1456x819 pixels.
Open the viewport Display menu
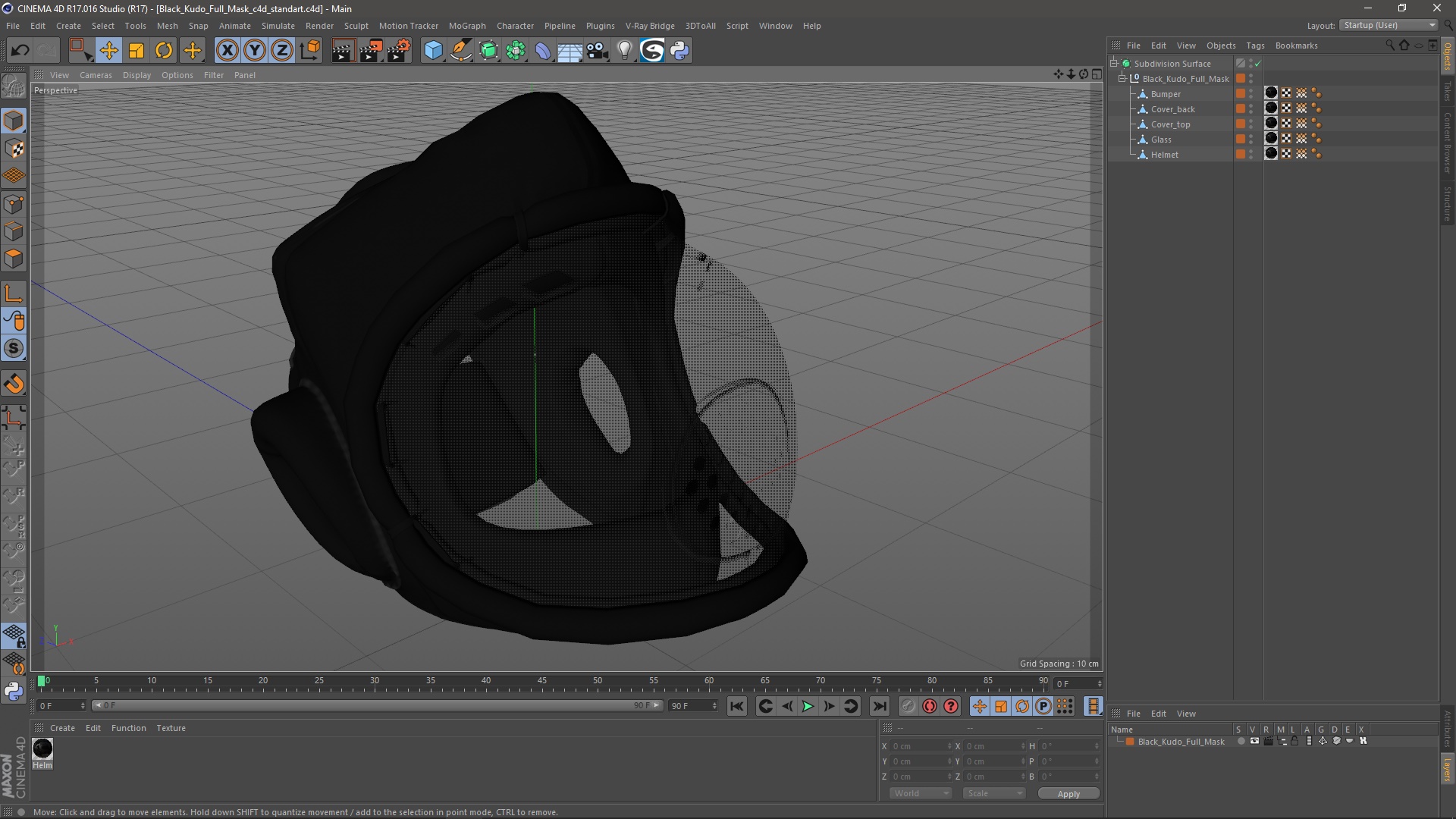[x=136, y=75]
